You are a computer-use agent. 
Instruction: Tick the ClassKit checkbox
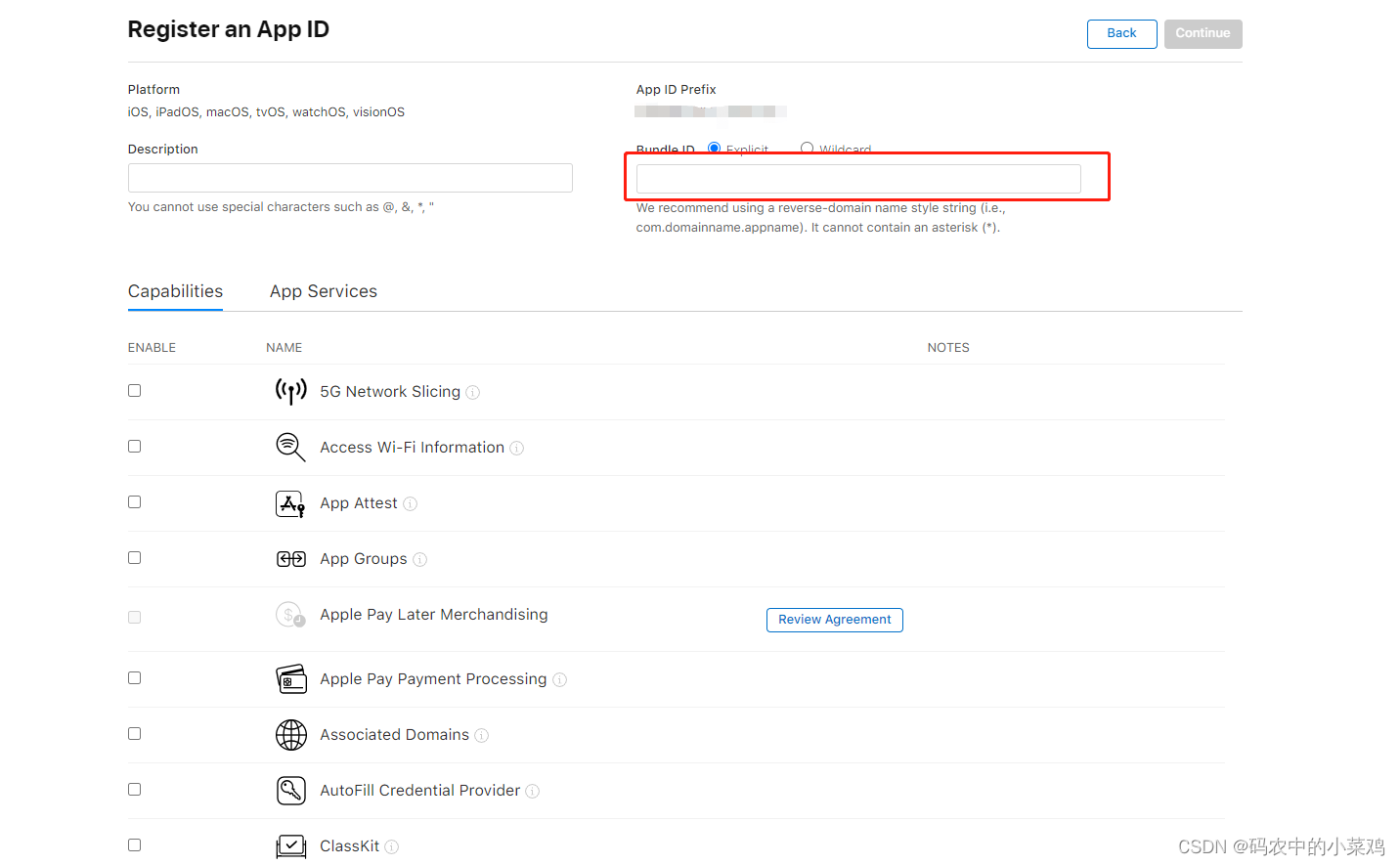[135, 845]
